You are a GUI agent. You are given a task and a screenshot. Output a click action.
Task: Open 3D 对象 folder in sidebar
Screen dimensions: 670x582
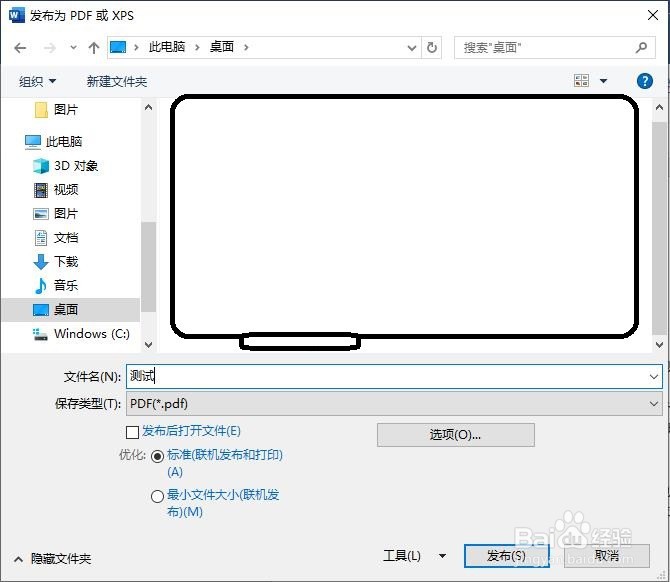click(x=76, y=166)
